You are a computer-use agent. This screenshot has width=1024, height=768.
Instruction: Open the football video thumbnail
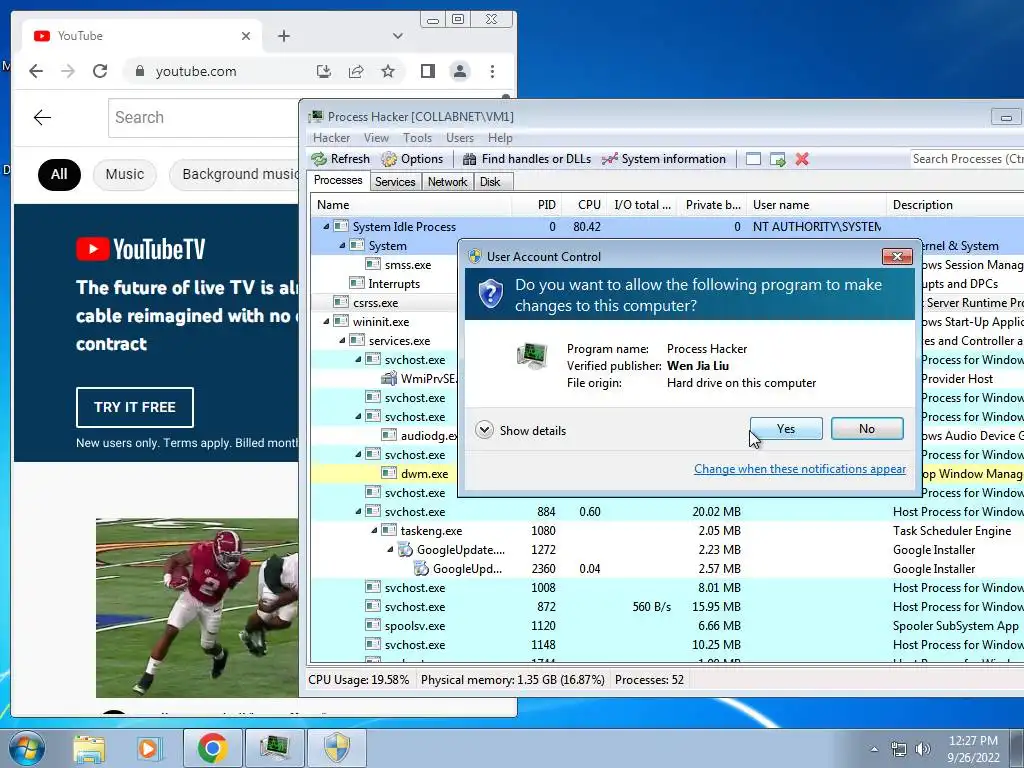click(x=197, y=607)
